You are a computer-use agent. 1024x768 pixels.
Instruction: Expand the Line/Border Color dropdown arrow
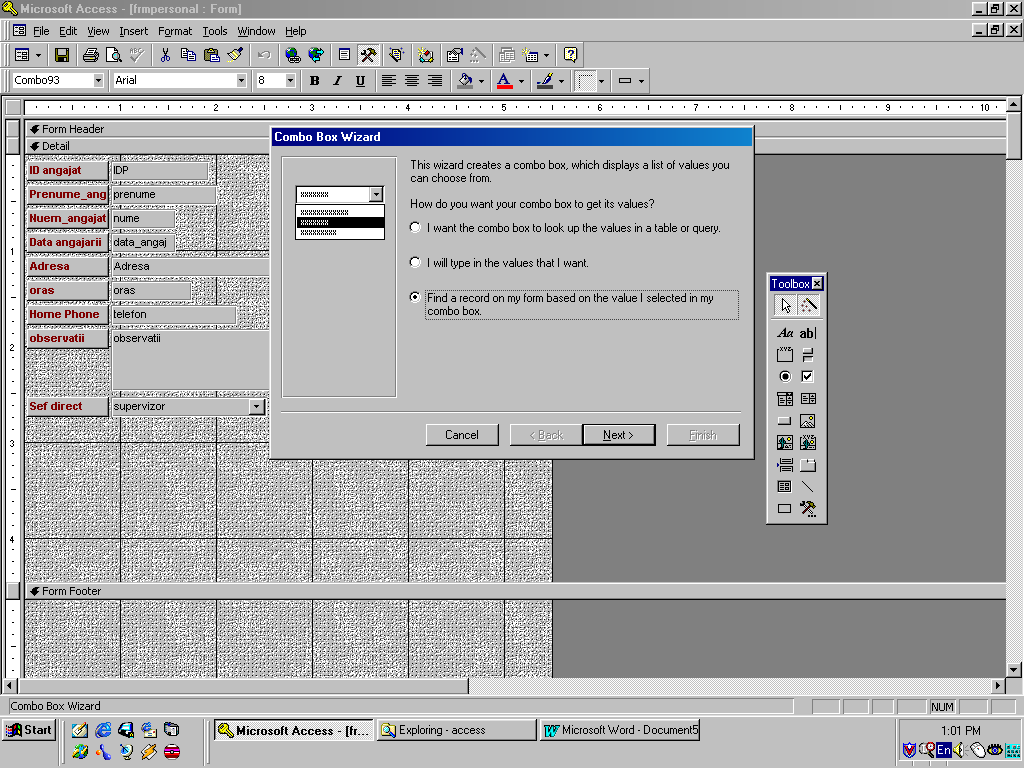click(562, 81)
